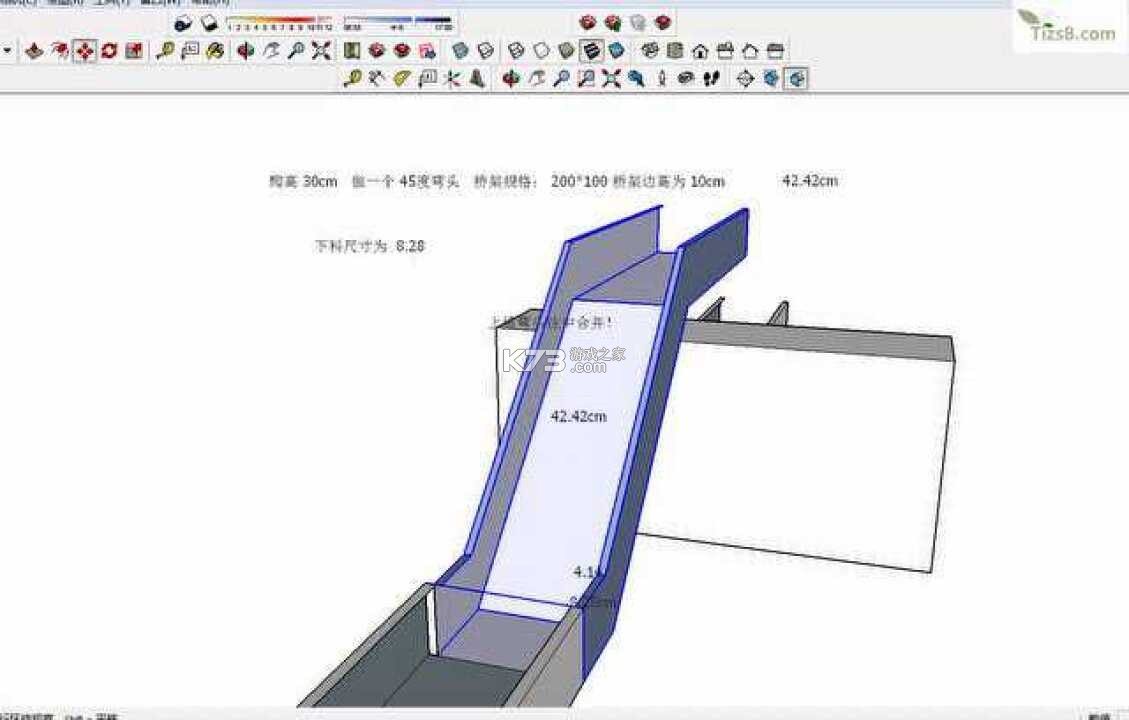Switch to Top view
Viewport: 1129px width, 720px height.
point(675,51)
